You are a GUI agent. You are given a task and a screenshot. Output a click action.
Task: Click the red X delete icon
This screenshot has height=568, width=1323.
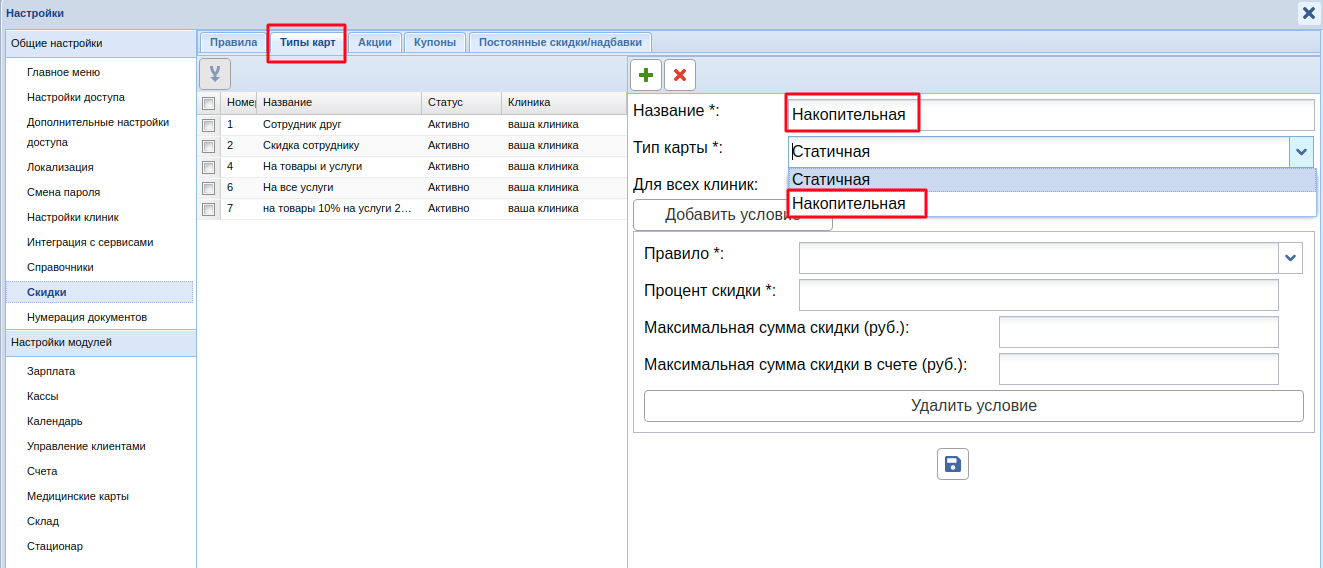(x=680, y=75)
